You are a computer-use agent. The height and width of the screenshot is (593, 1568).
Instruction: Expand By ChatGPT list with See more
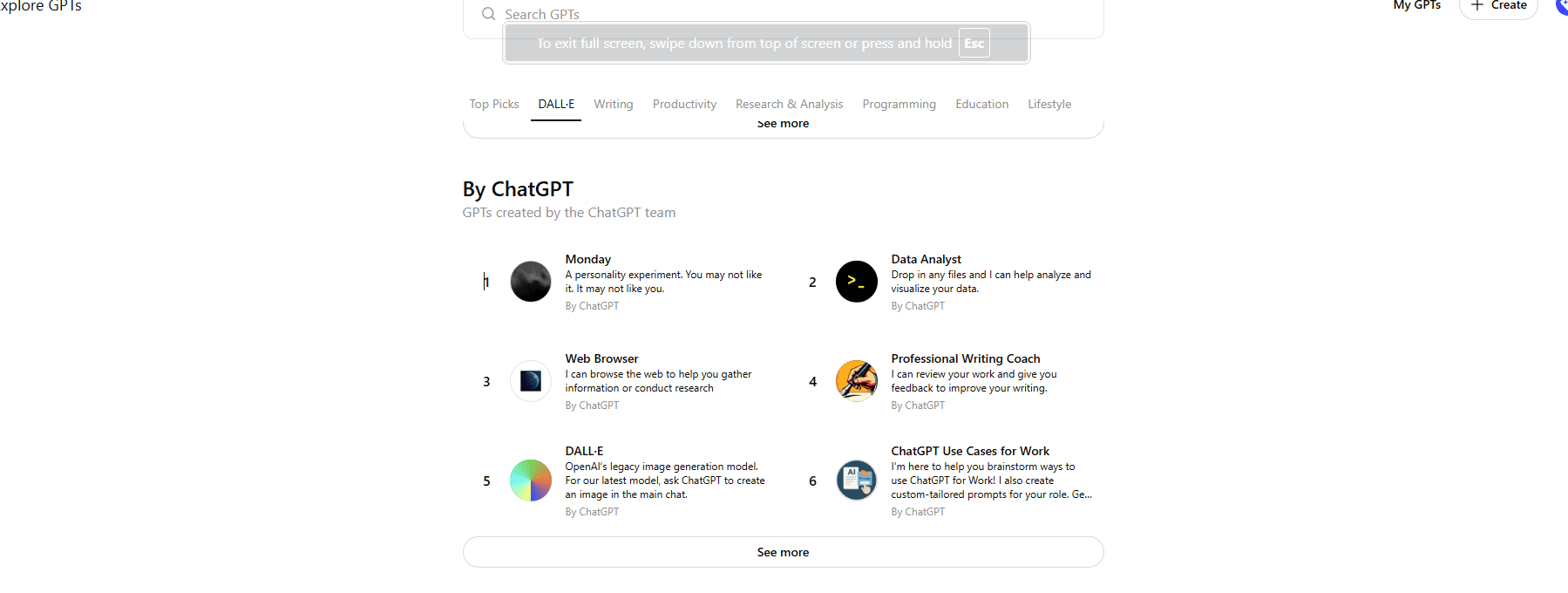tap(783, 552)
